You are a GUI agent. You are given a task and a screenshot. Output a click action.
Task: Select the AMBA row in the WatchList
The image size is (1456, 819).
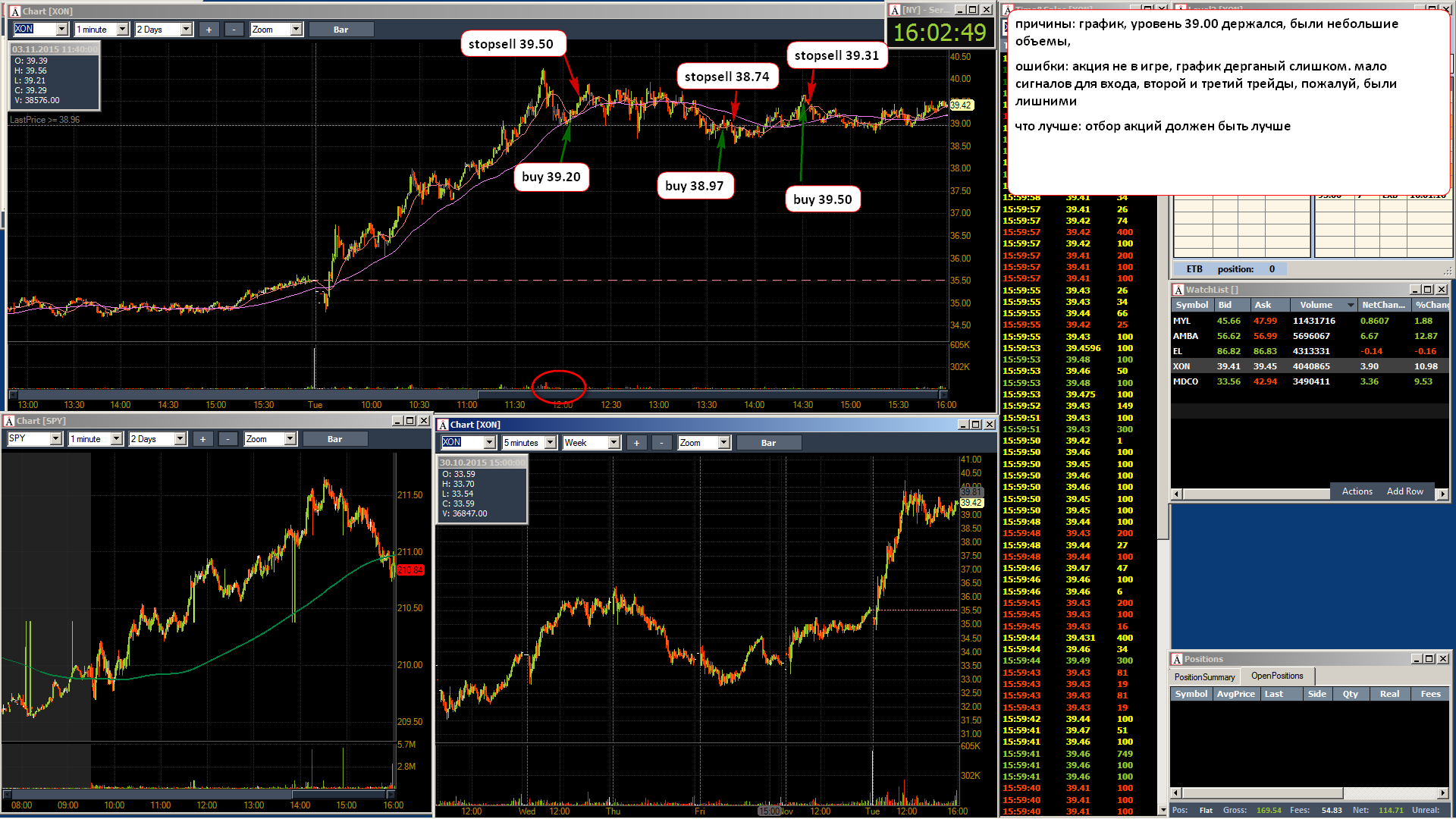(1310, 336)
